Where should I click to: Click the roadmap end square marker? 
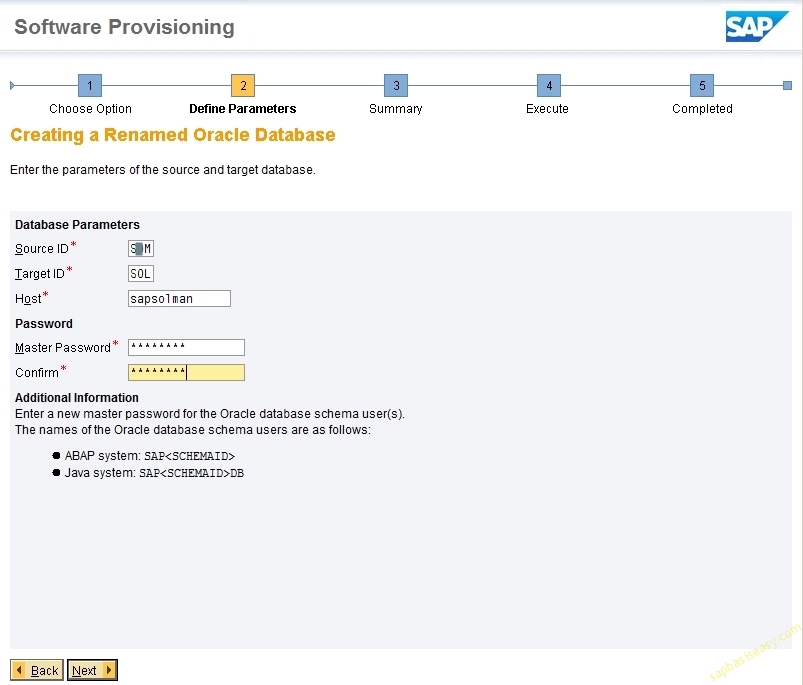point(788,85)
